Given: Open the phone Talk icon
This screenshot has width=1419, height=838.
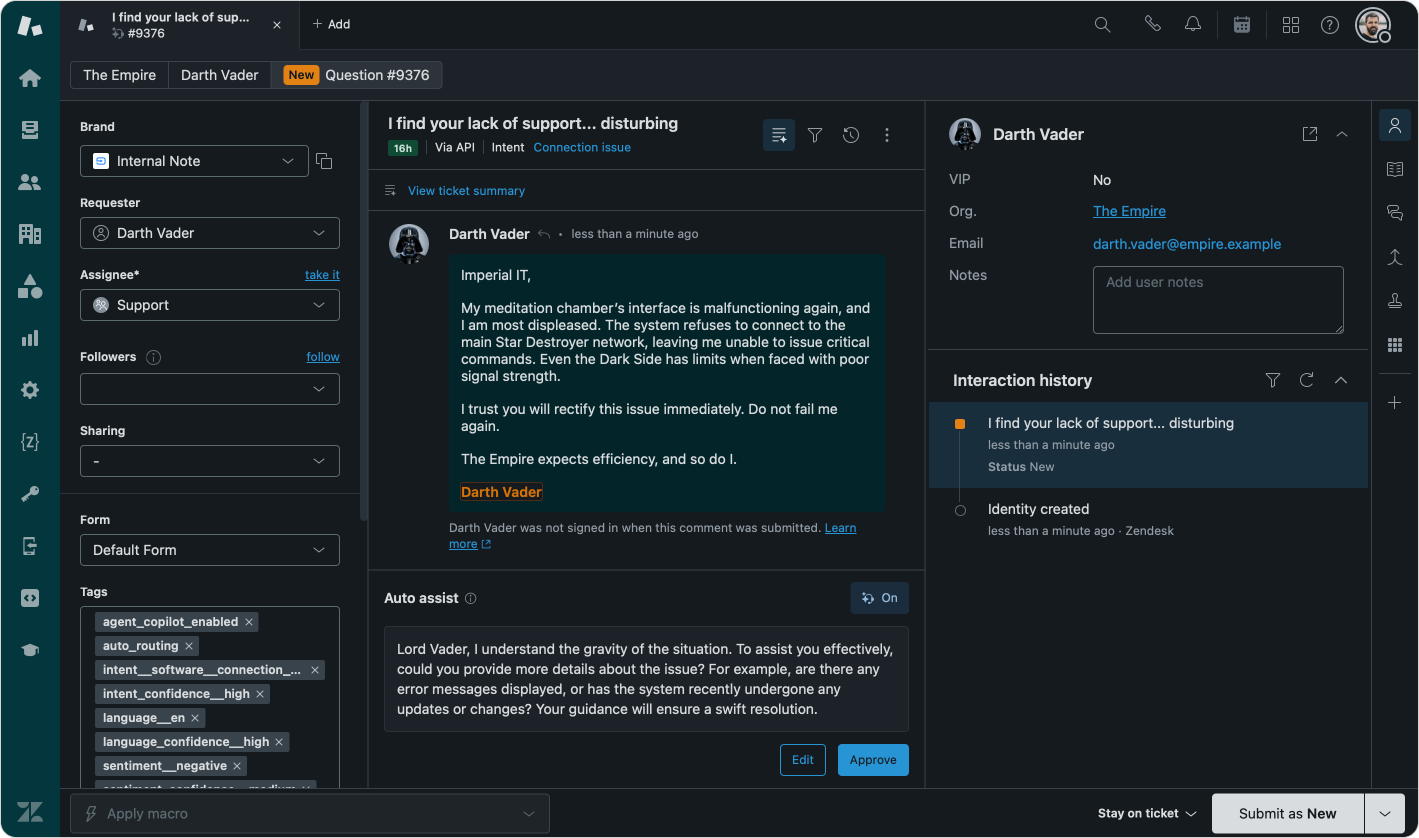Looking at the screenshot, I should pos(1153,25).
